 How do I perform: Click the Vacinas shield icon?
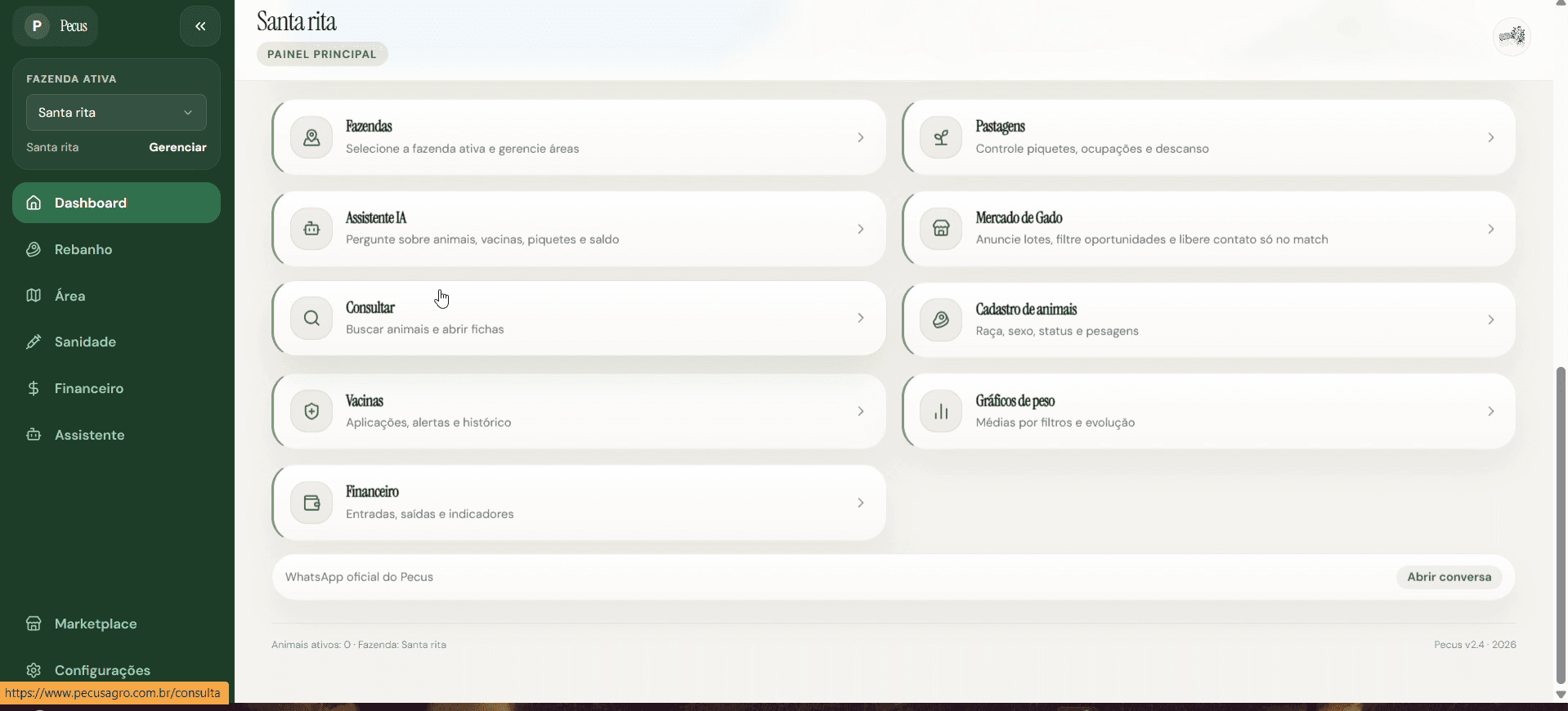click(311, 411)
